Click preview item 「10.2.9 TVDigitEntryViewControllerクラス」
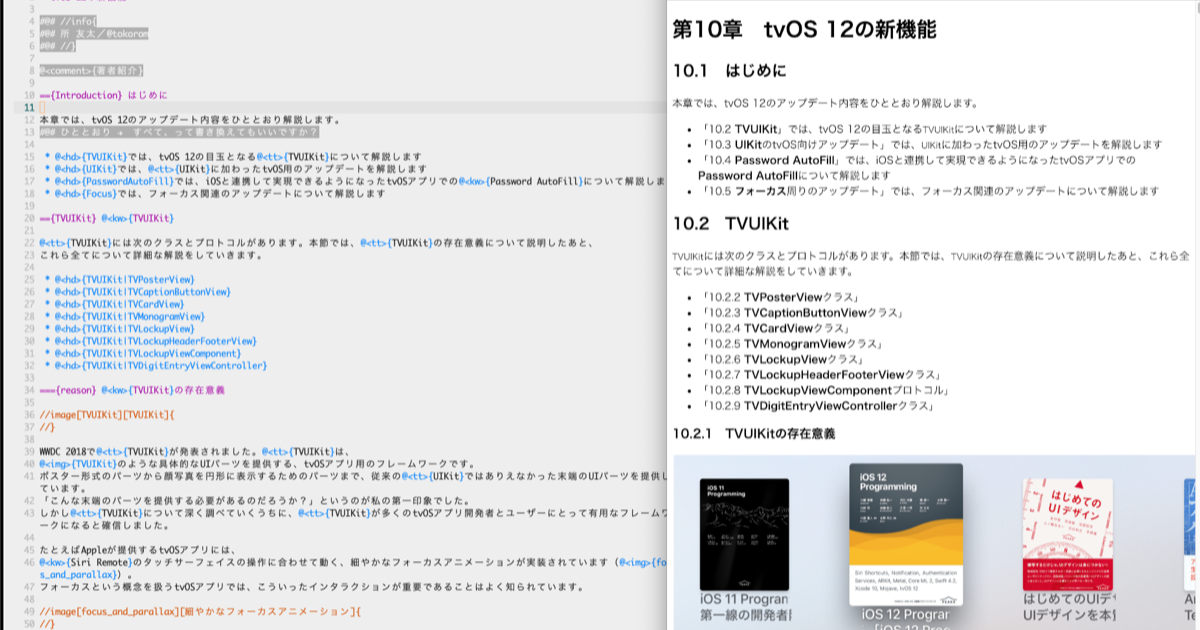1200x630 pixels. [x=819, y=406]
